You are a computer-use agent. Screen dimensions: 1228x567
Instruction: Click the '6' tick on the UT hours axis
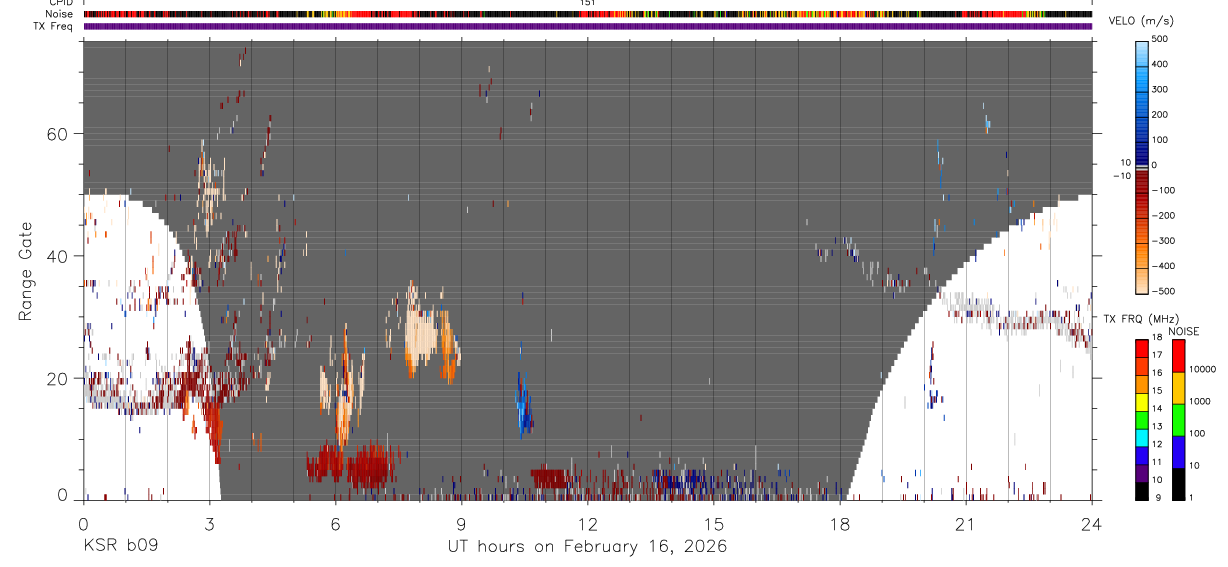pos(335,524)
